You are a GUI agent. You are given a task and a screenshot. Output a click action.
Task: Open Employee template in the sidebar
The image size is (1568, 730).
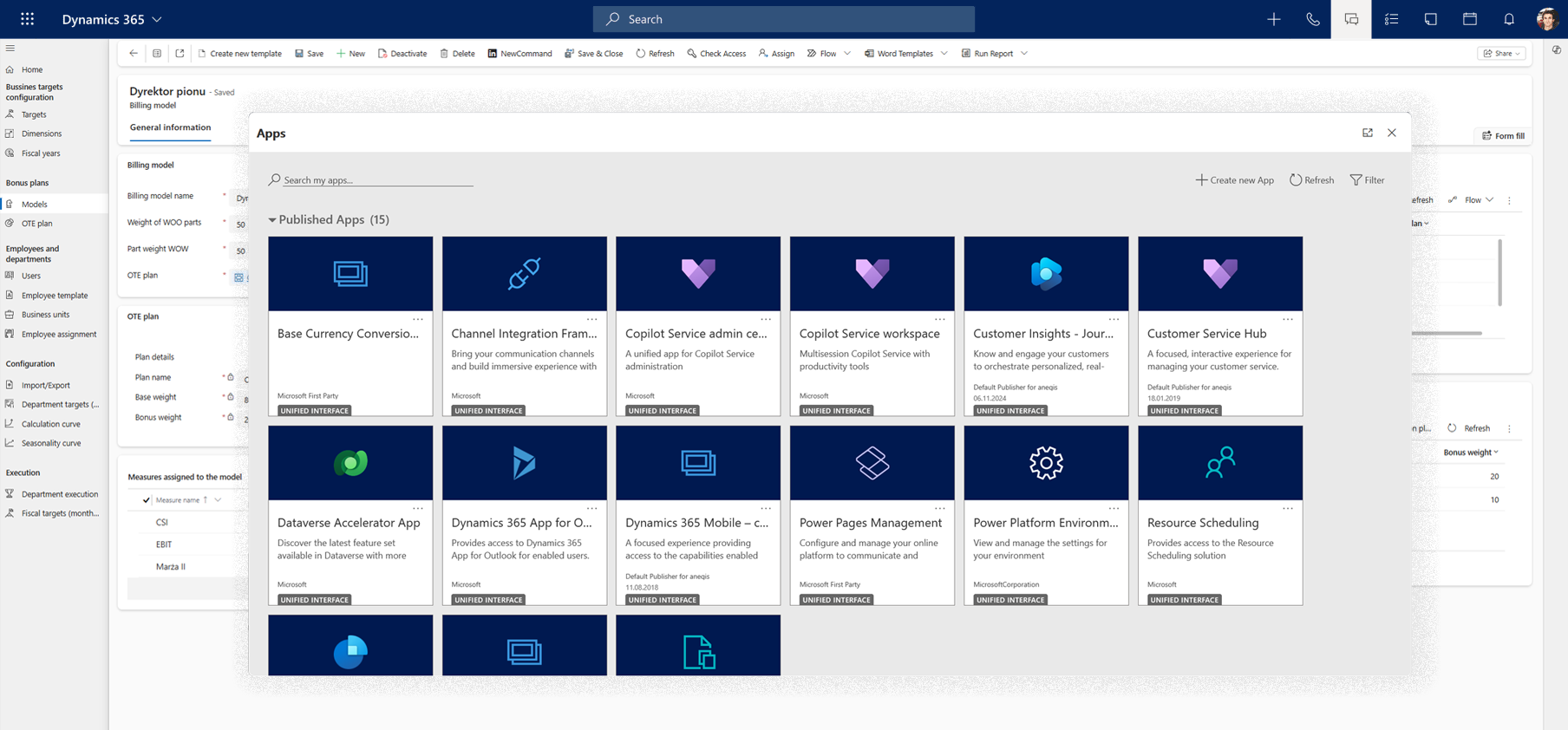pyautogui.click(x=55, y=296)
